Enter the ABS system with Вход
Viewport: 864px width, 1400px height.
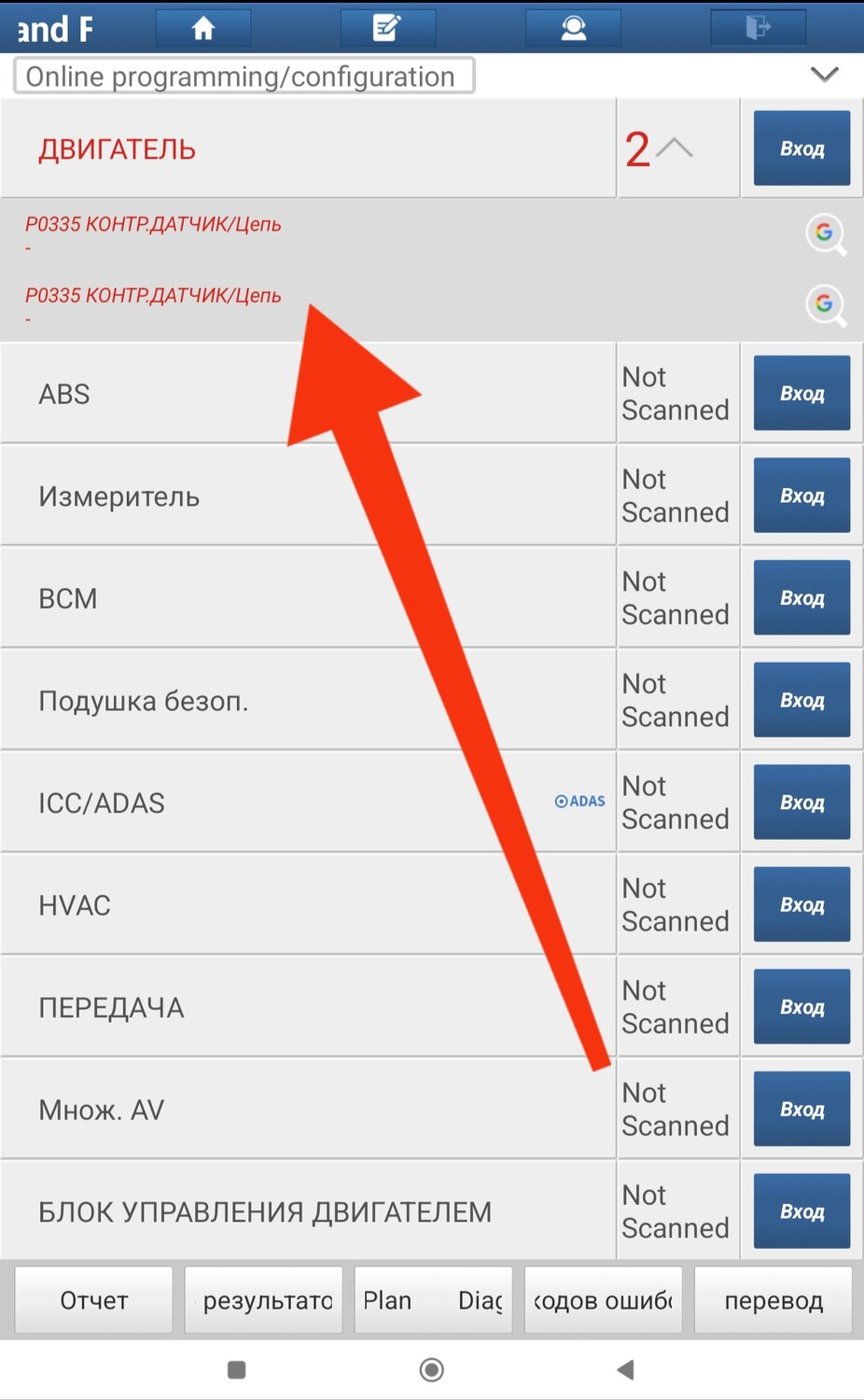click(801, 393)
